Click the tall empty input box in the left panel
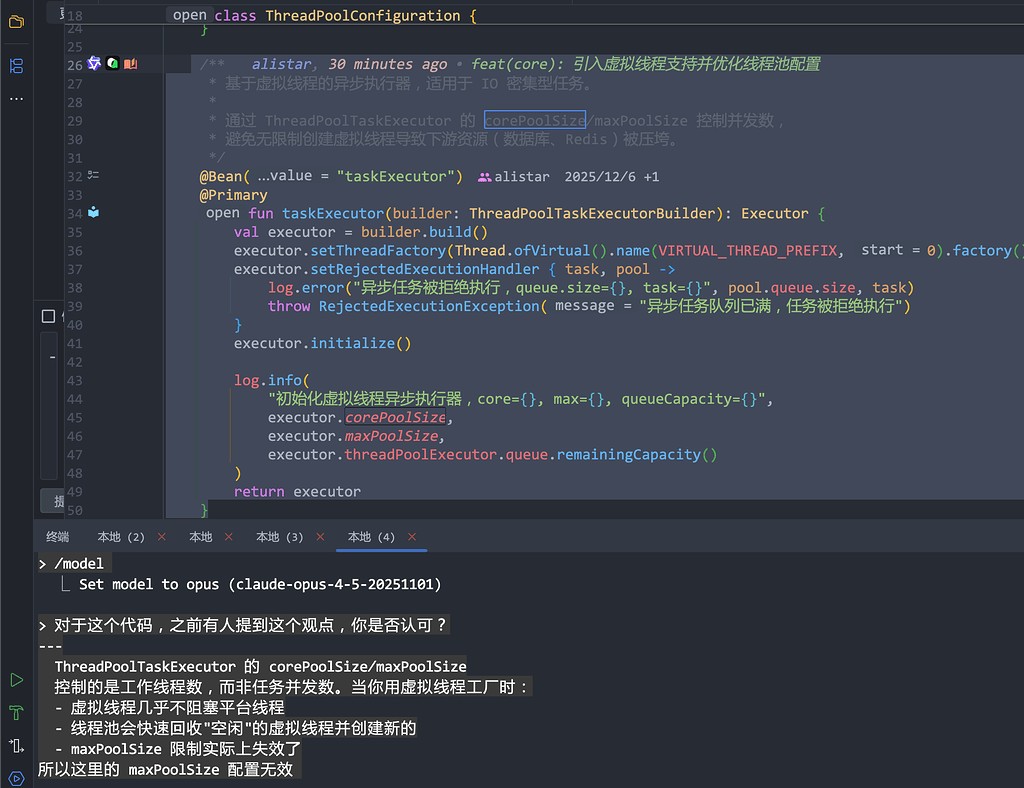Screen dimensions: 1024x788 point(49,406)
